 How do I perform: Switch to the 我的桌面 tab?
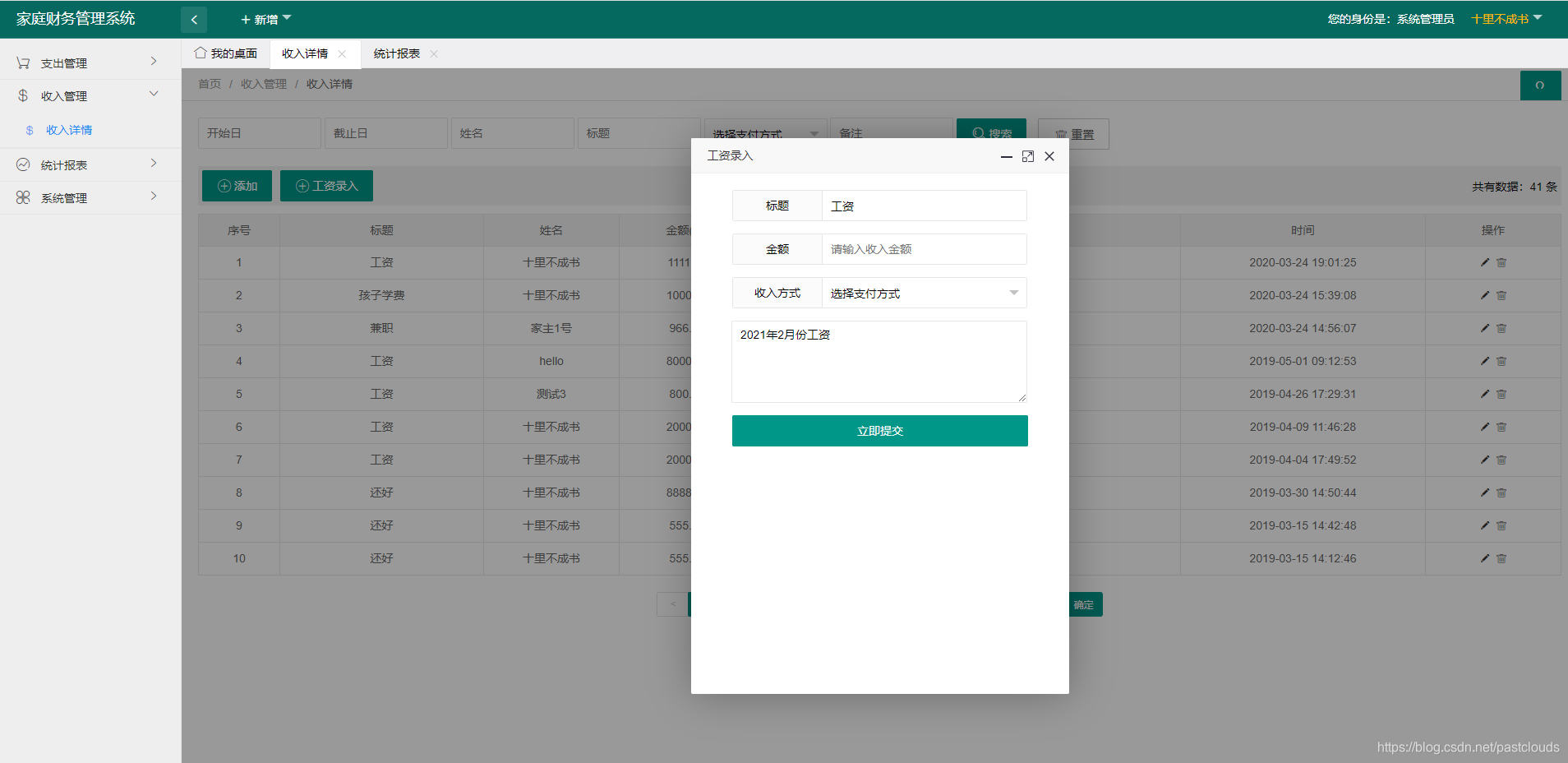[226, 53]
